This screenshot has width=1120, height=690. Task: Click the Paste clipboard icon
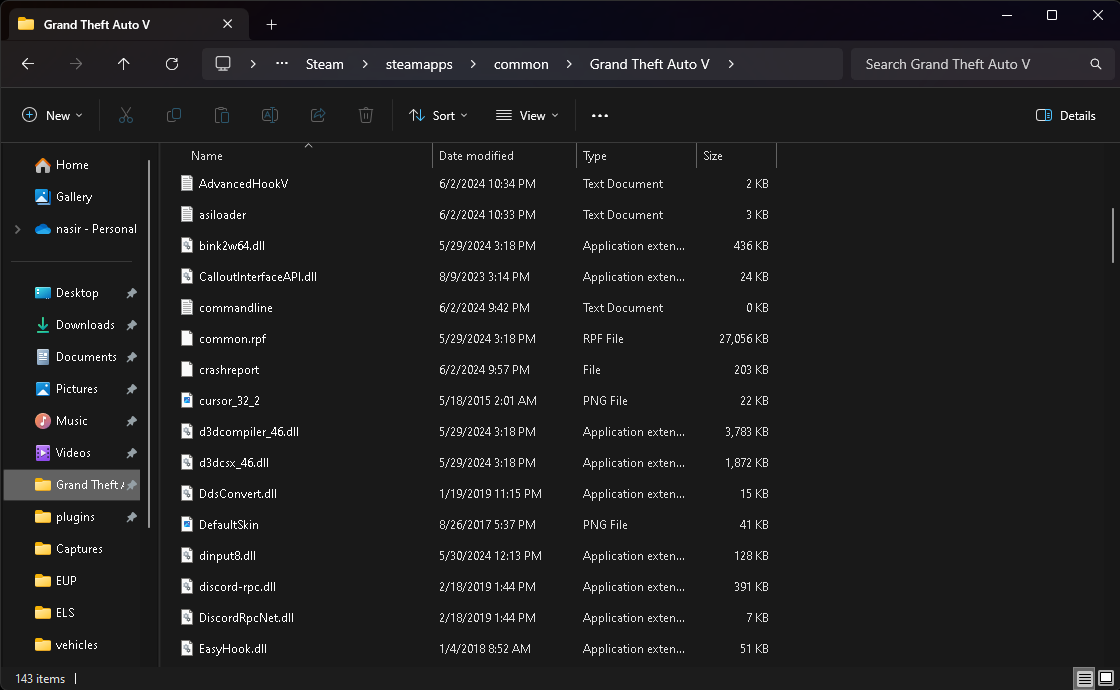222,116
